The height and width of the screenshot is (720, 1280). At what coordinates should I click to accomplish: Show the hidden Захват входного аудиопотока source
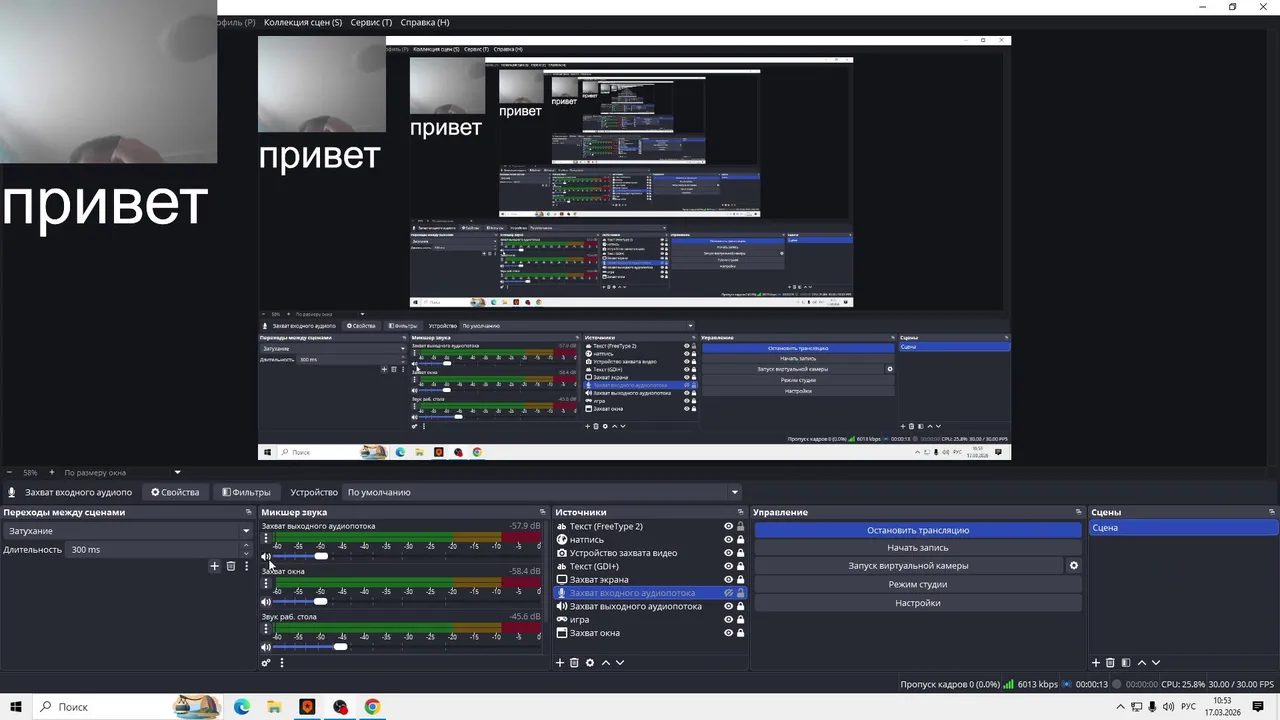(728, 593)
